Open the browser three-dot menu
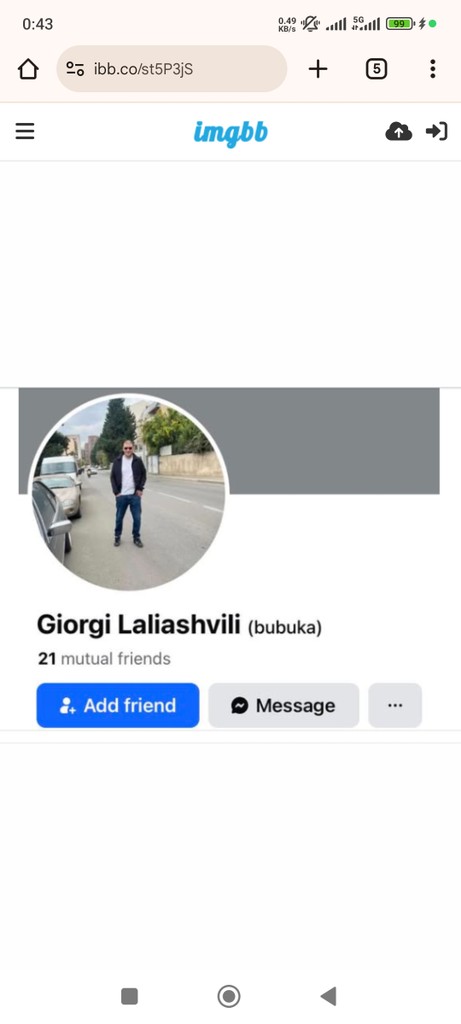 432,69
